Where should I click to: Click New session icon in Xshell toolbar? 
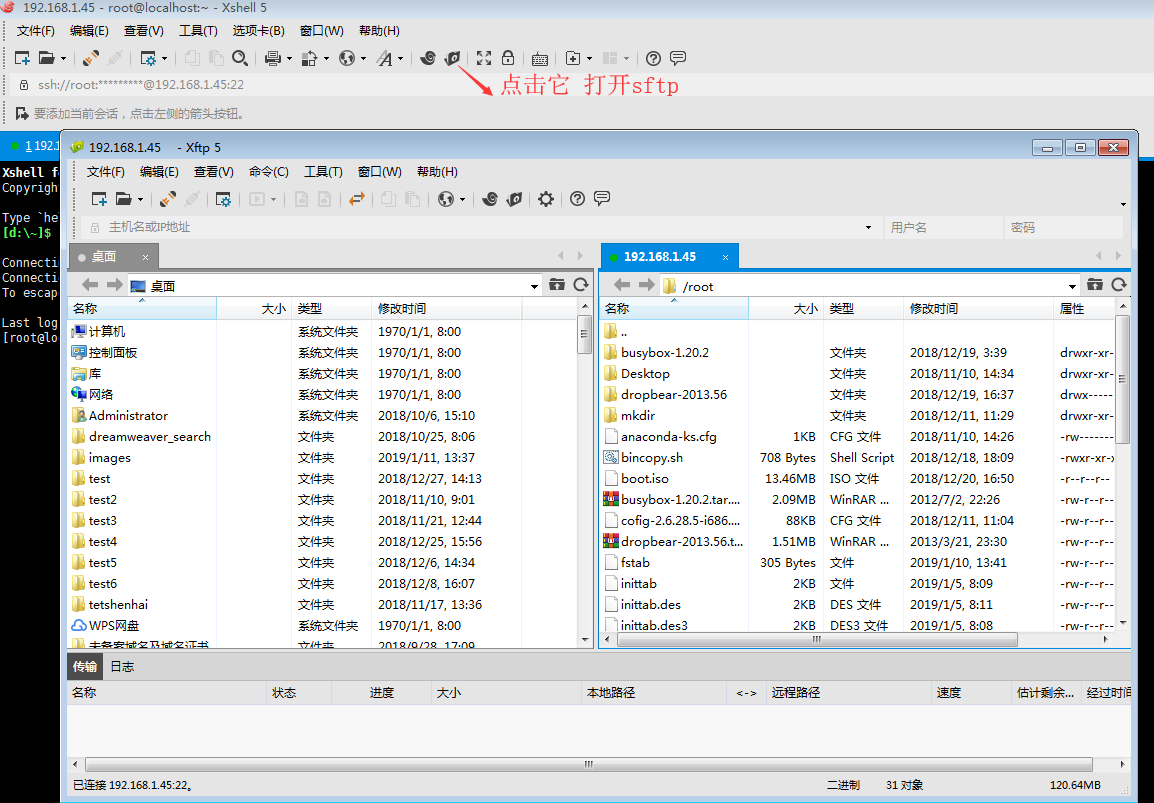[22, 58]
